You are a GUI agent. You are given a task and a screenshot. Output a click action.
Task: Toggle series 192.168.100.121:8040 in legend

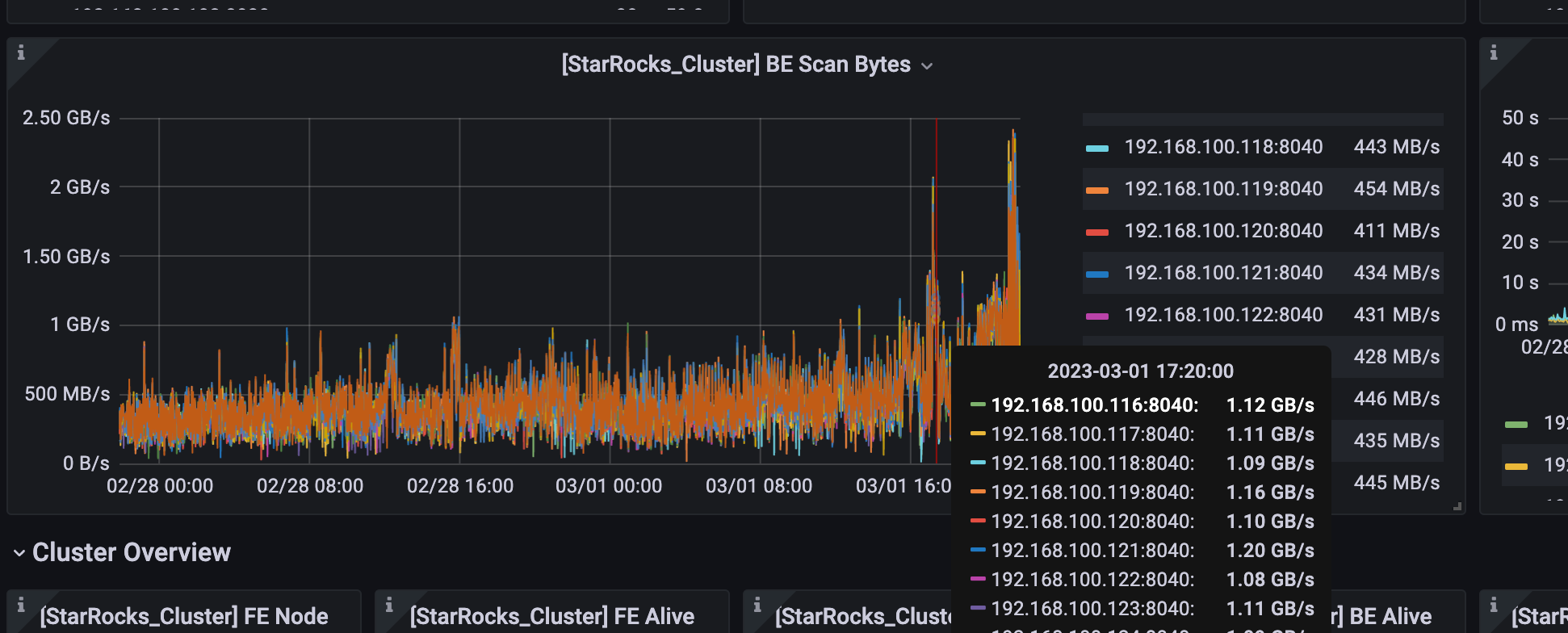point(1223,273)
